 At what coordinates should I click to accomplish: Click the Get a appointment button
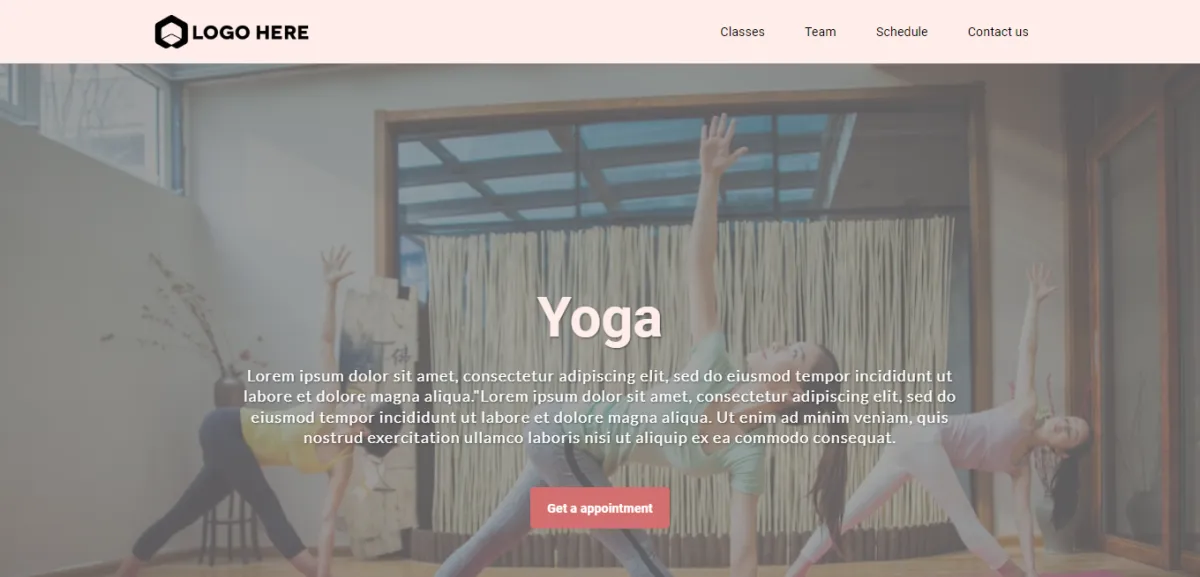click(x=600, y=508)
